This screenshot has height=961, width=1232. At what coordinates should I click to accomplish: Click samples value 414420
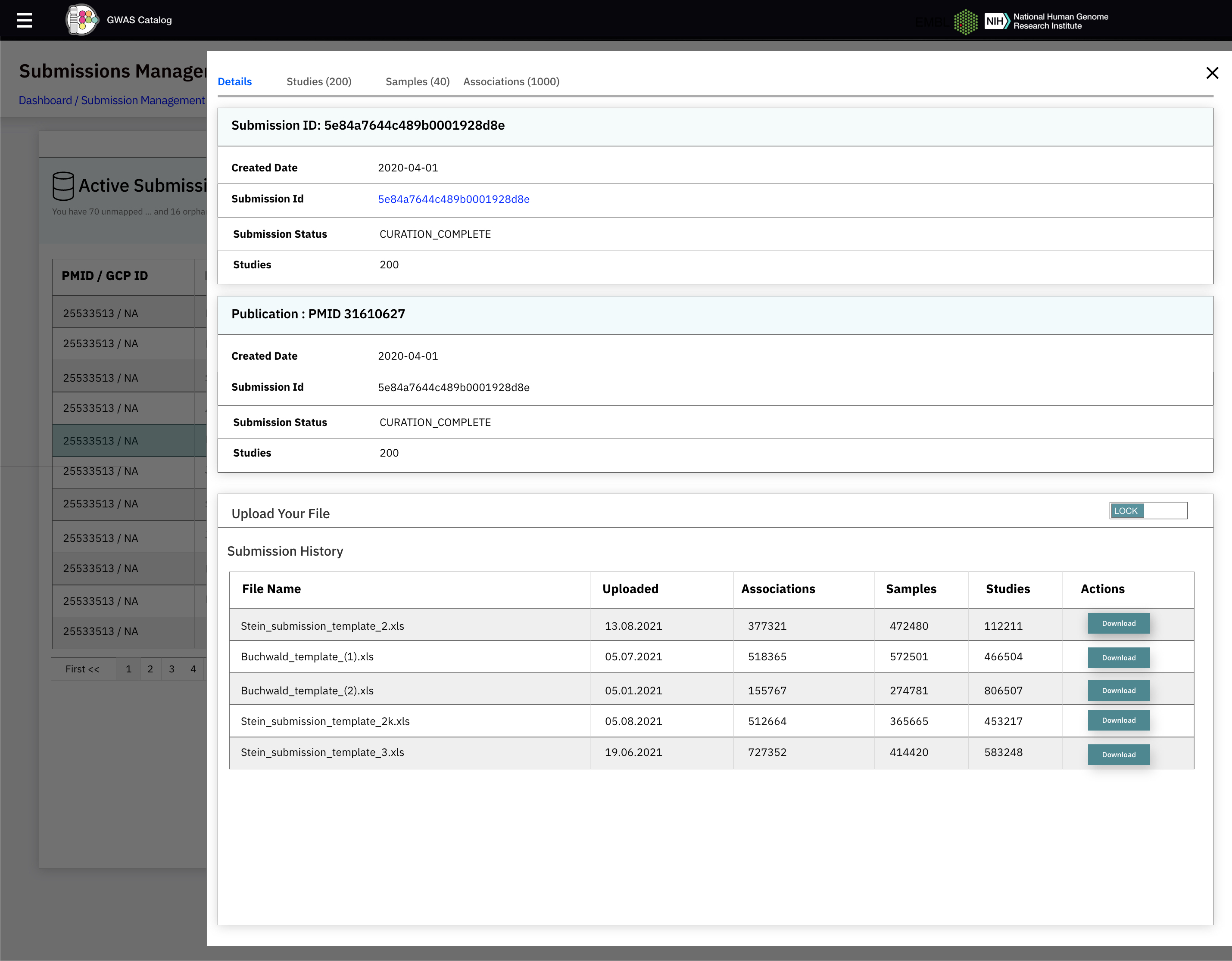coord(909,753)
